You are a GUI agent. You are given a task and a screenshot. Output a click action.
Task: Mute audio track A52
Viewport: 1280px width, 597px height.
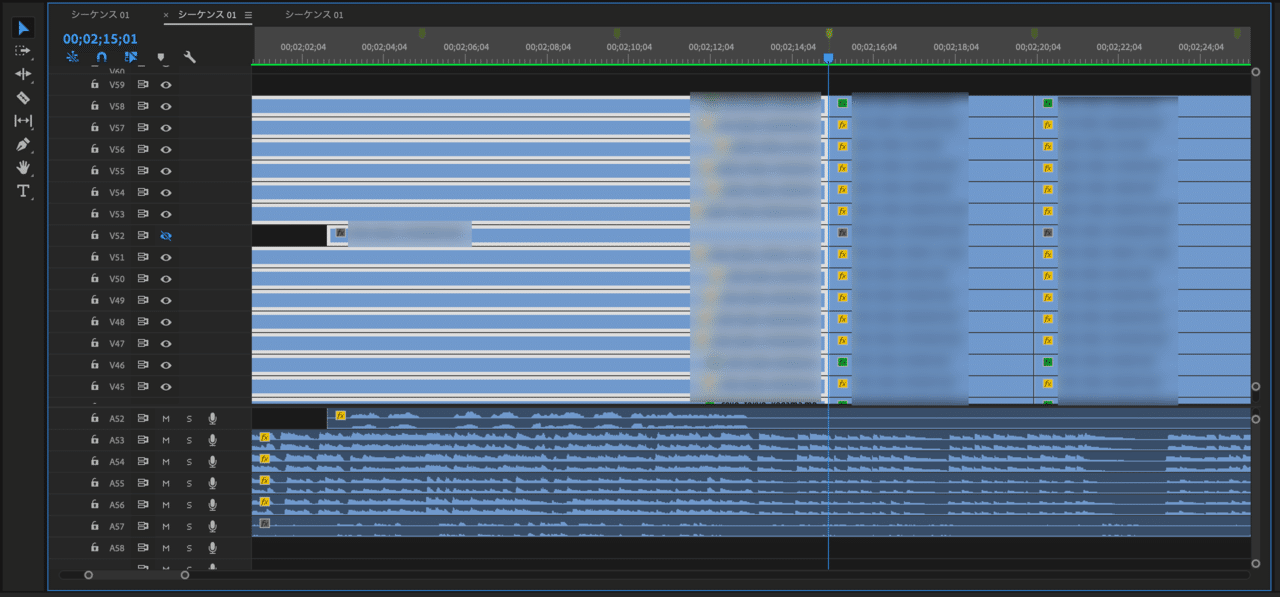coord(166,418)
